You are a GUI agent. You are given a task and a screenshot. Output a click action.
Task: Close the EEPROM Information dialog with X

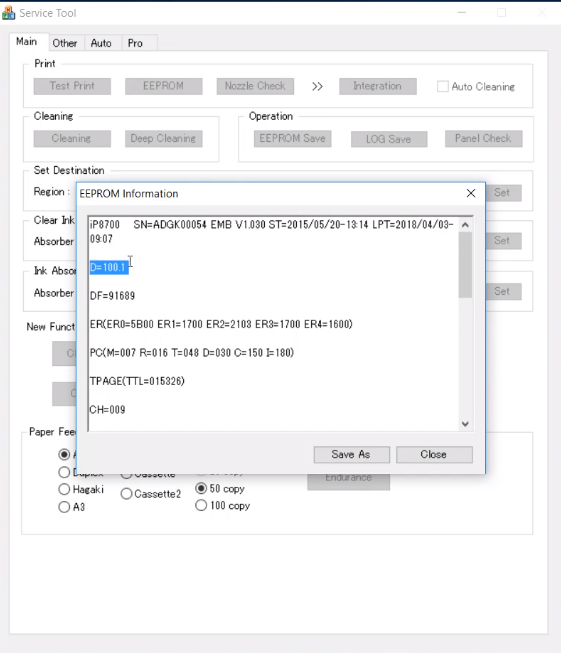click(x=471, y=193)
